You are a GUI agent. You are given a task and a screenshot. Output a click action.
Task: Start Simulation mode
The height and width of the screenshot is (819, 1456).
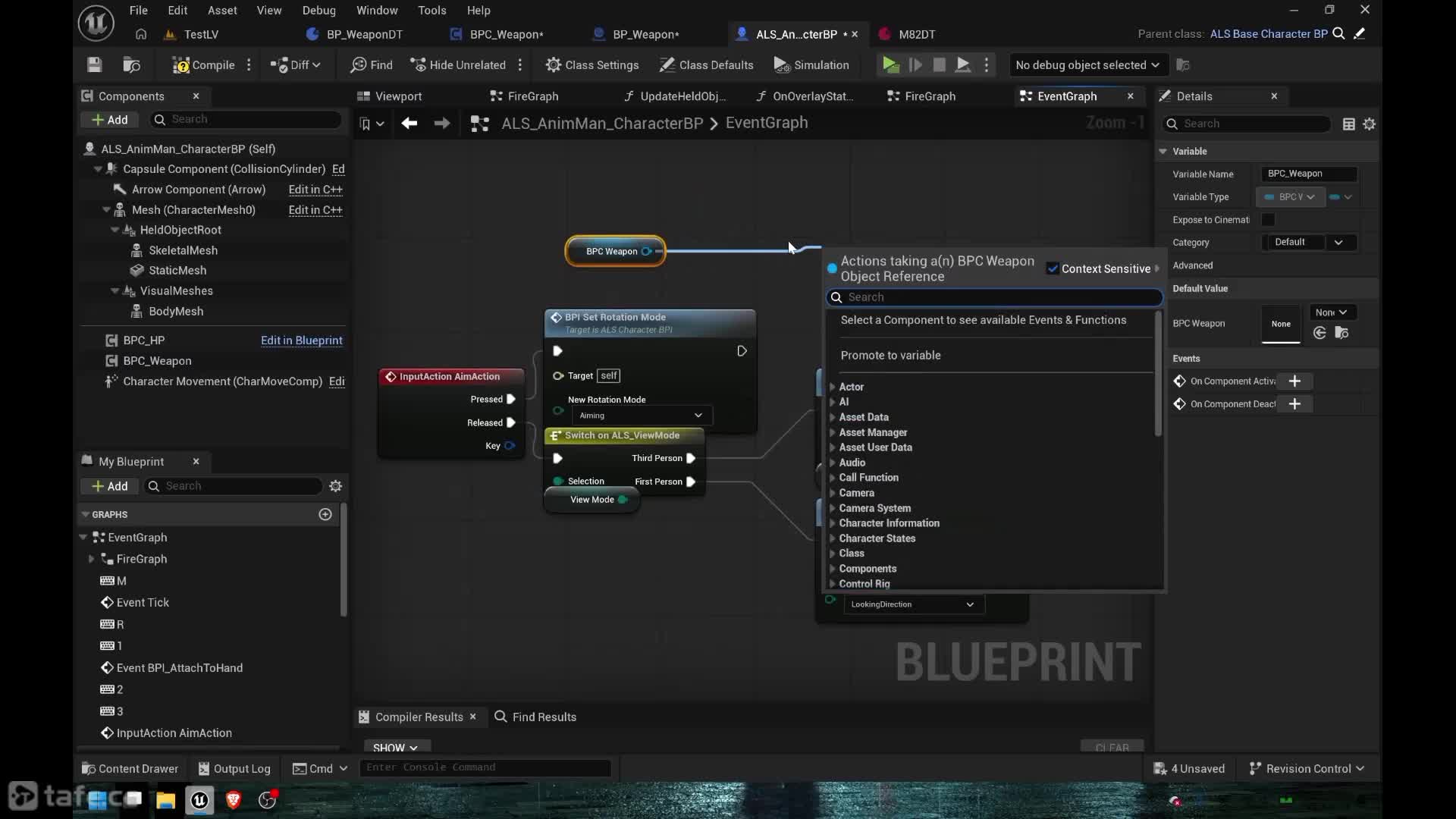click(811, 65)
